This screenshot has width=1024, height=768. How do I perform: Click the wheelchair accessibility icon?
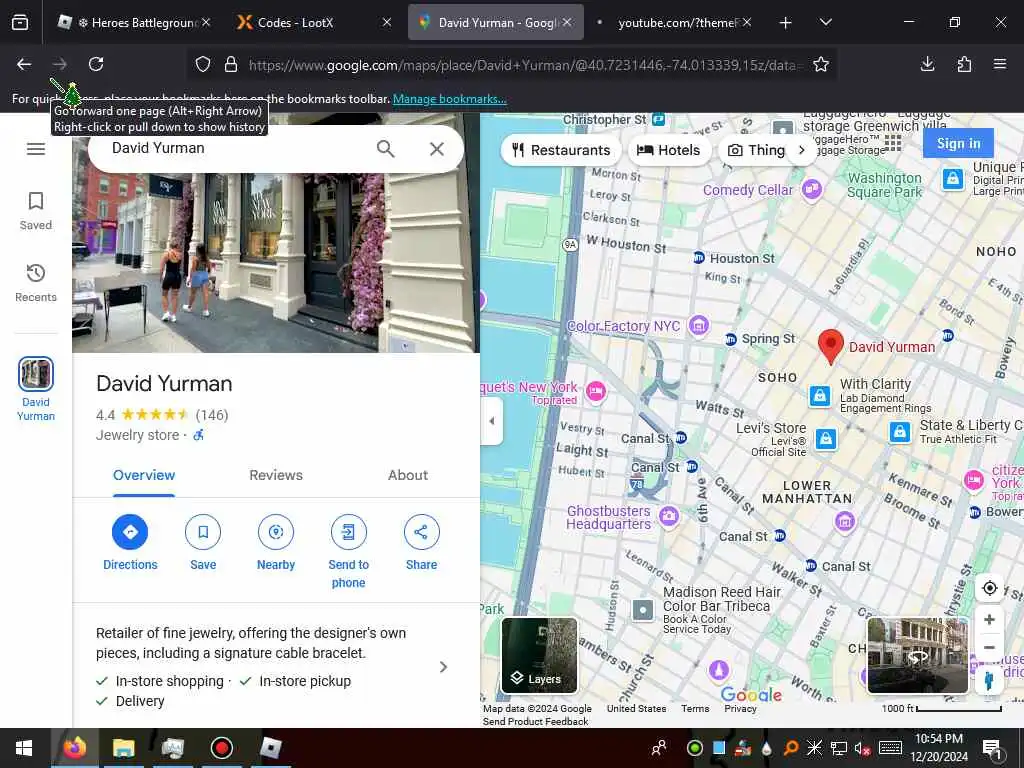(199, 435)
